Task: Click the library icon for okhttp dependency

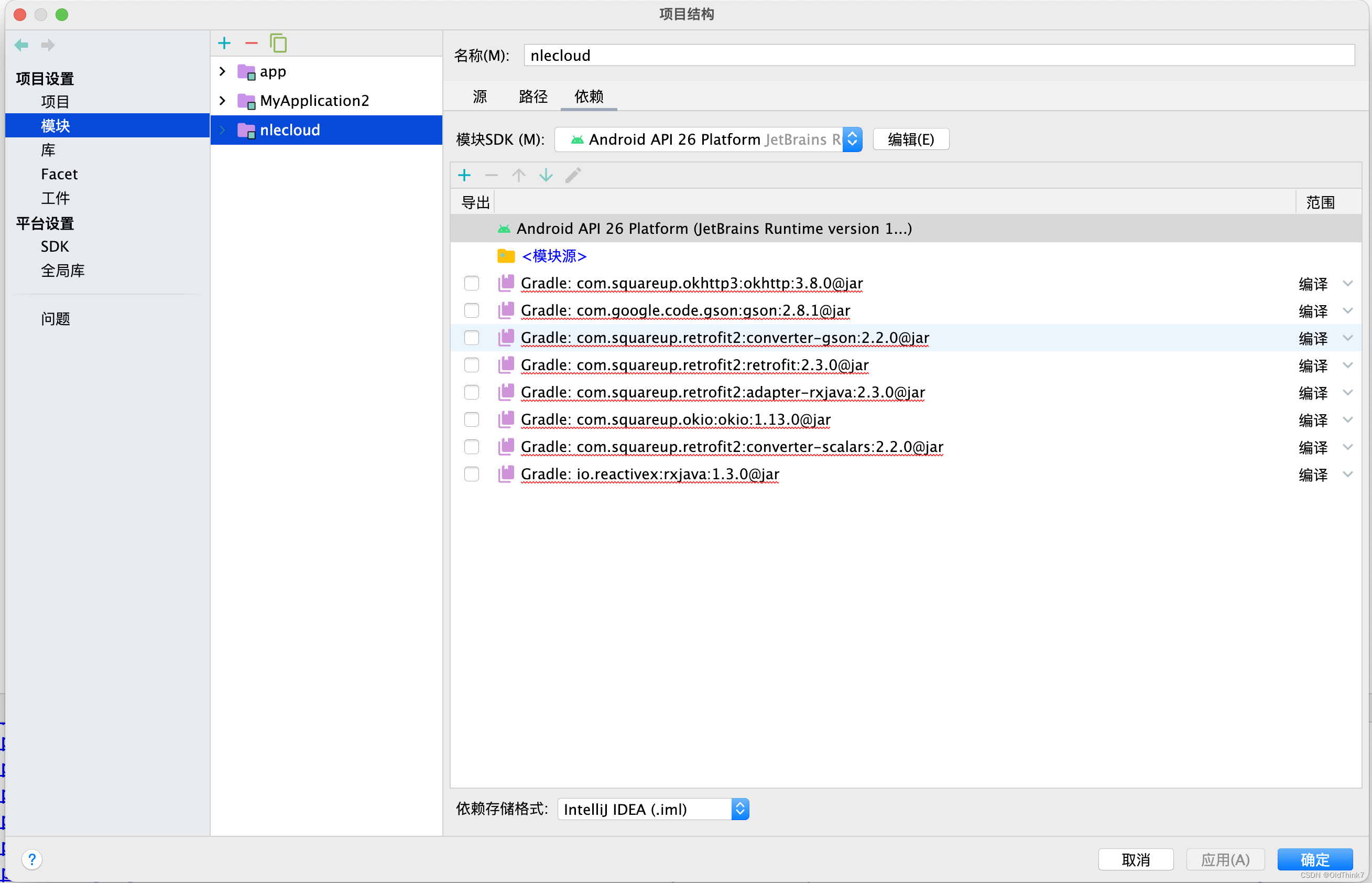Action: [x=506, y=283]
